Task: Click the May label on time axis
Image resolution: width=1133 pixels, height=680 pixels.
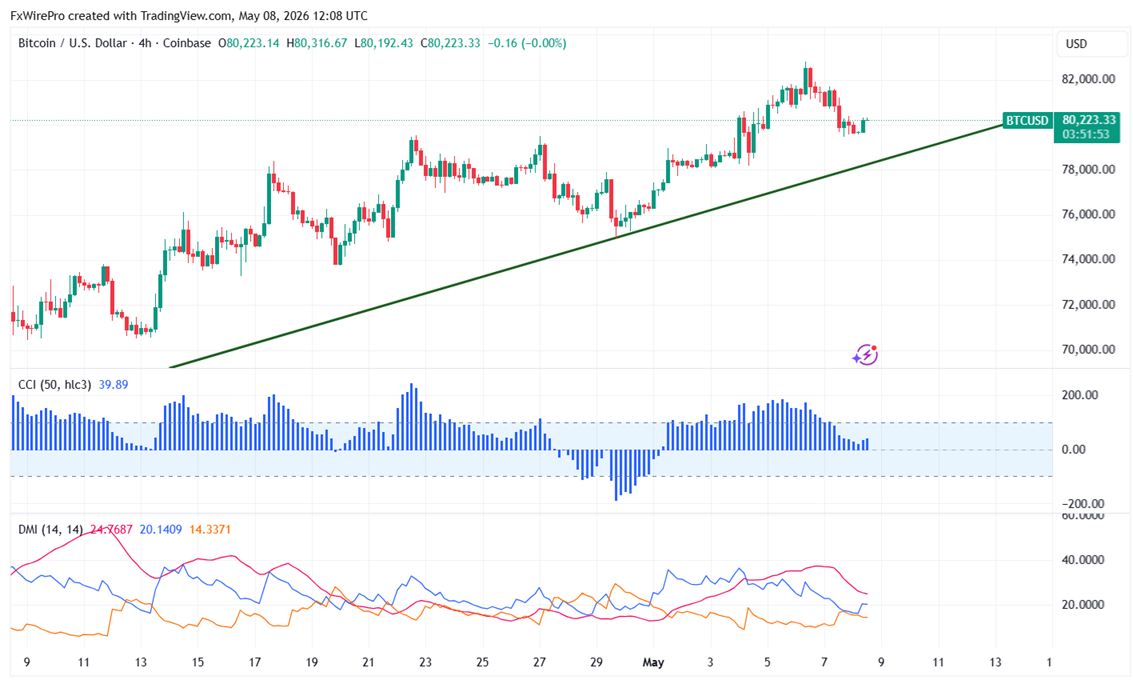Action: [x=652, y=662]
